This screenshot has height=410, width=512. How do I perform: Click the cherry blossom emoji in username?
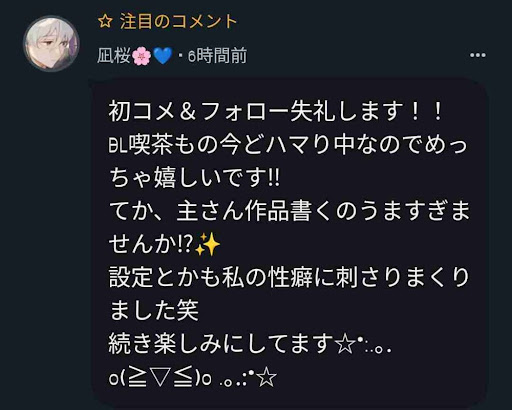pos(141,56)
